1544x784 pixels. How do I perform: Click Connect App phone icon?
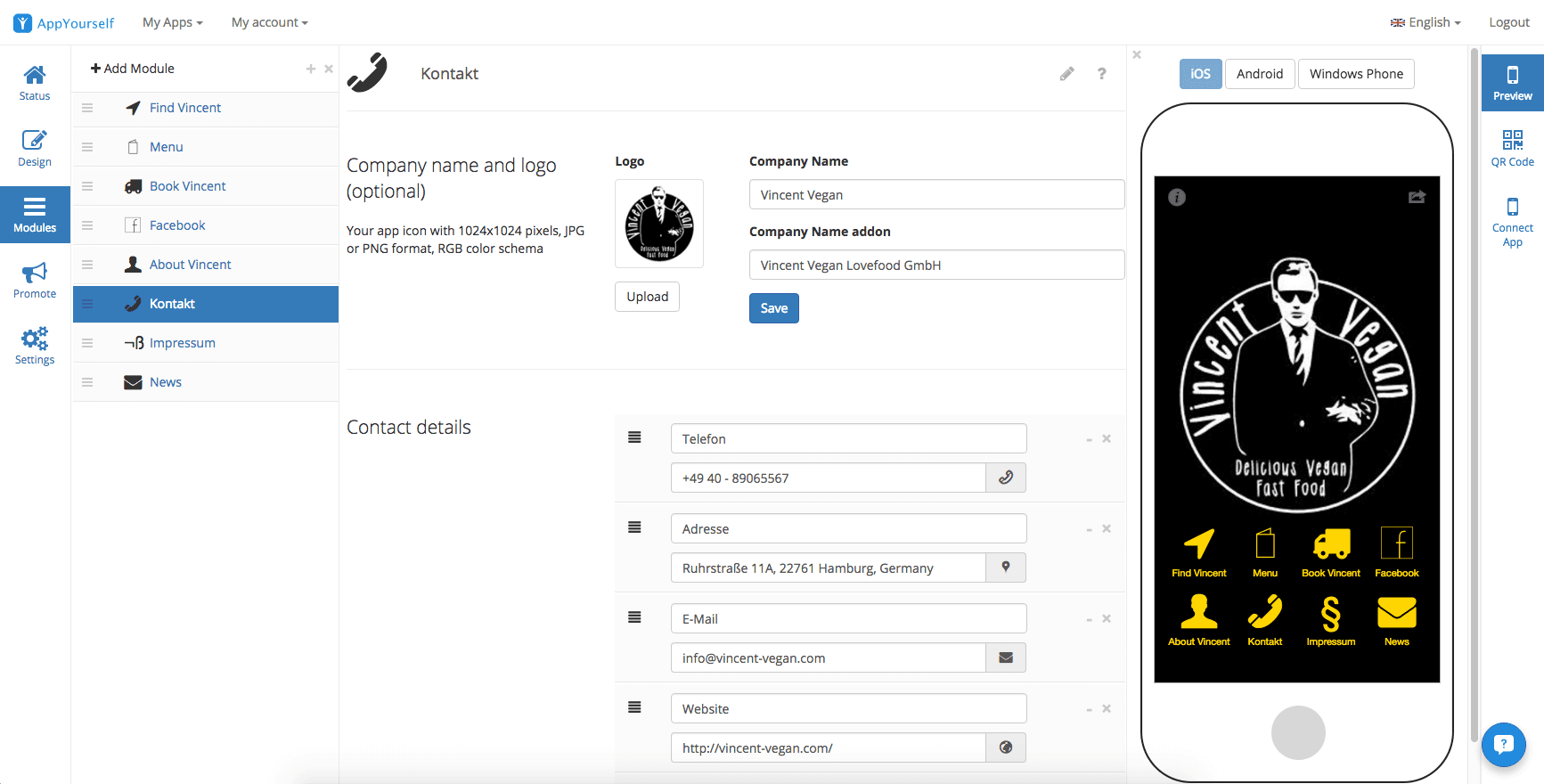coord(1513,207)
